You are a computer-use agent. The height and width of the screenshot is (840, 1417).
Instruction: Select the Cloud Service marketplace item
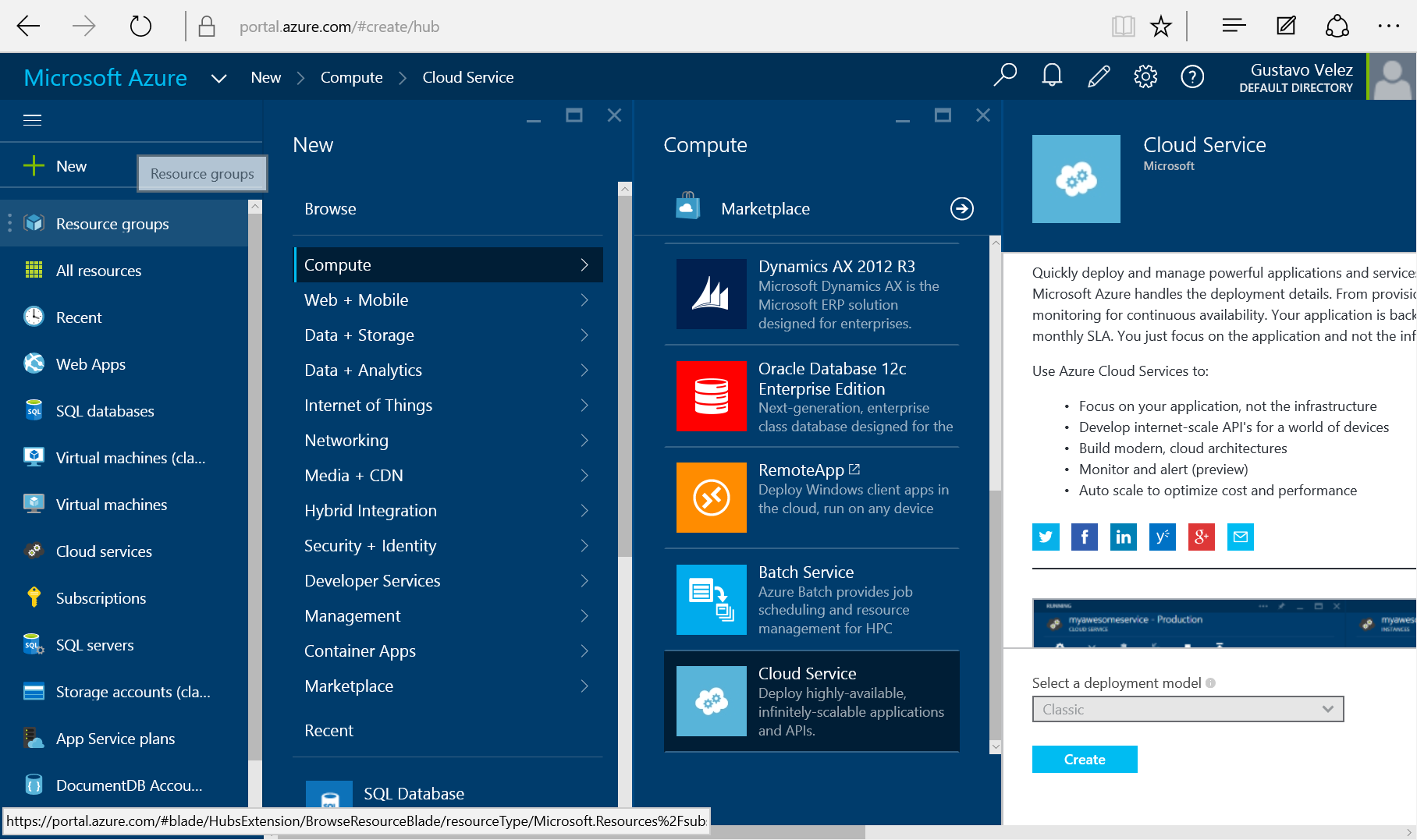pyautogui.click(x=811, y=701)
